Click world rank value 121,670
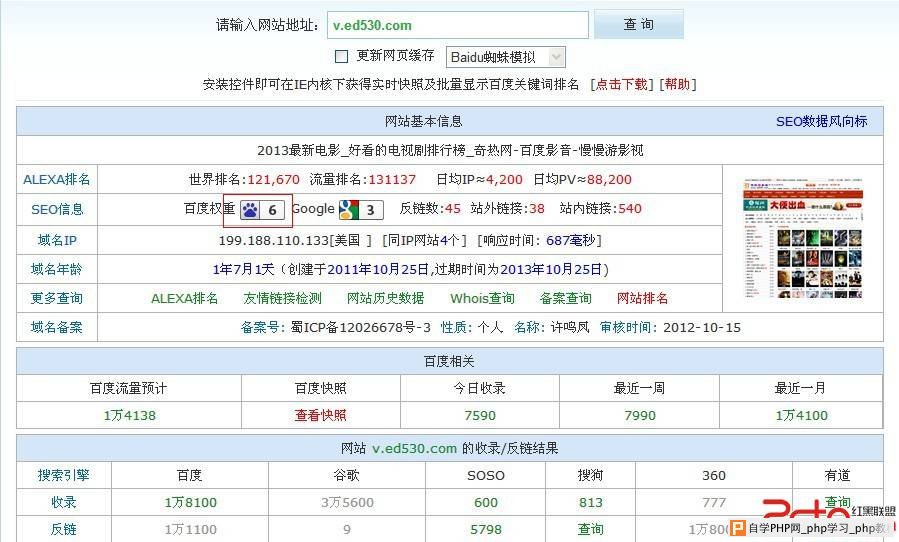The width and height of the screenshot is (899, 542). pyautogui.click(x=273, y=180)
